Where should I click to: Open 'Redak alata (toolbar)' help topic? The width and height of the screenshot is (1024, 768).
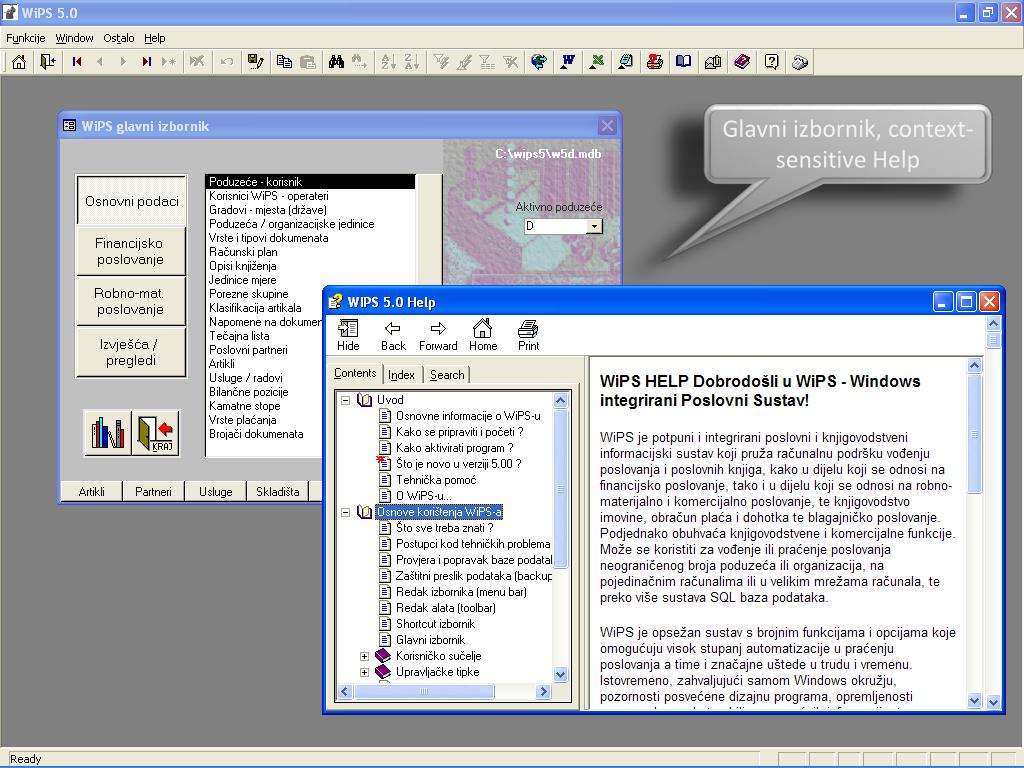[x=446, y=608]
